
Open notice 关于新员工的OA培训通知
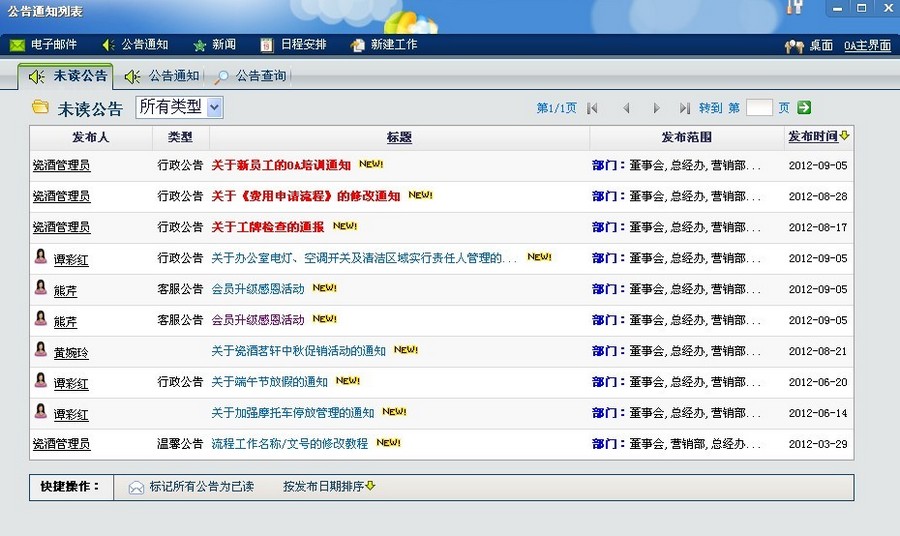click(281, 166)
